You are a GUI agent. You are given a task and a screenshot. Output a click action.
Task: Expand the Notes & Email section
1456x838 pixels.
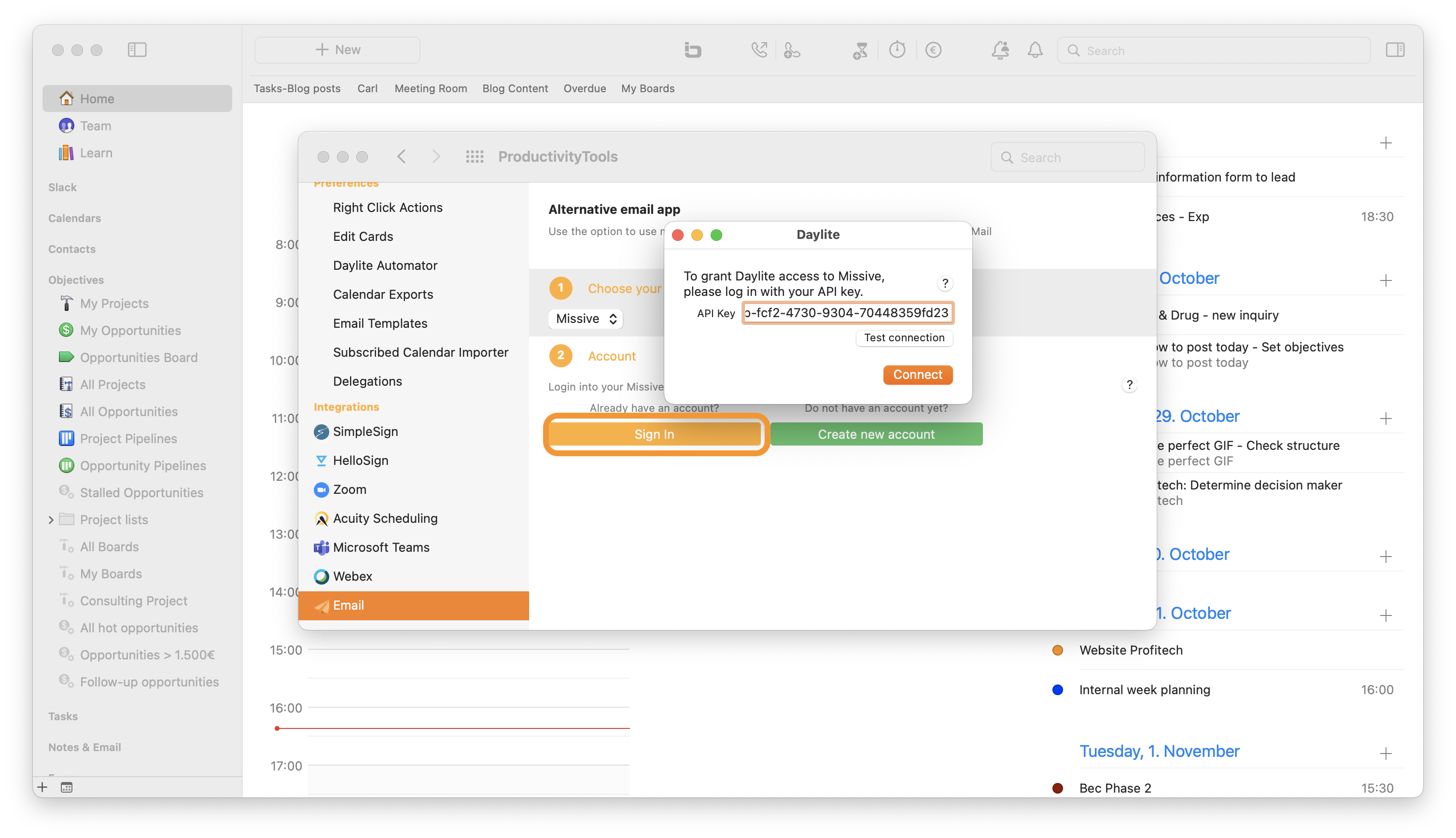point(84,747)
